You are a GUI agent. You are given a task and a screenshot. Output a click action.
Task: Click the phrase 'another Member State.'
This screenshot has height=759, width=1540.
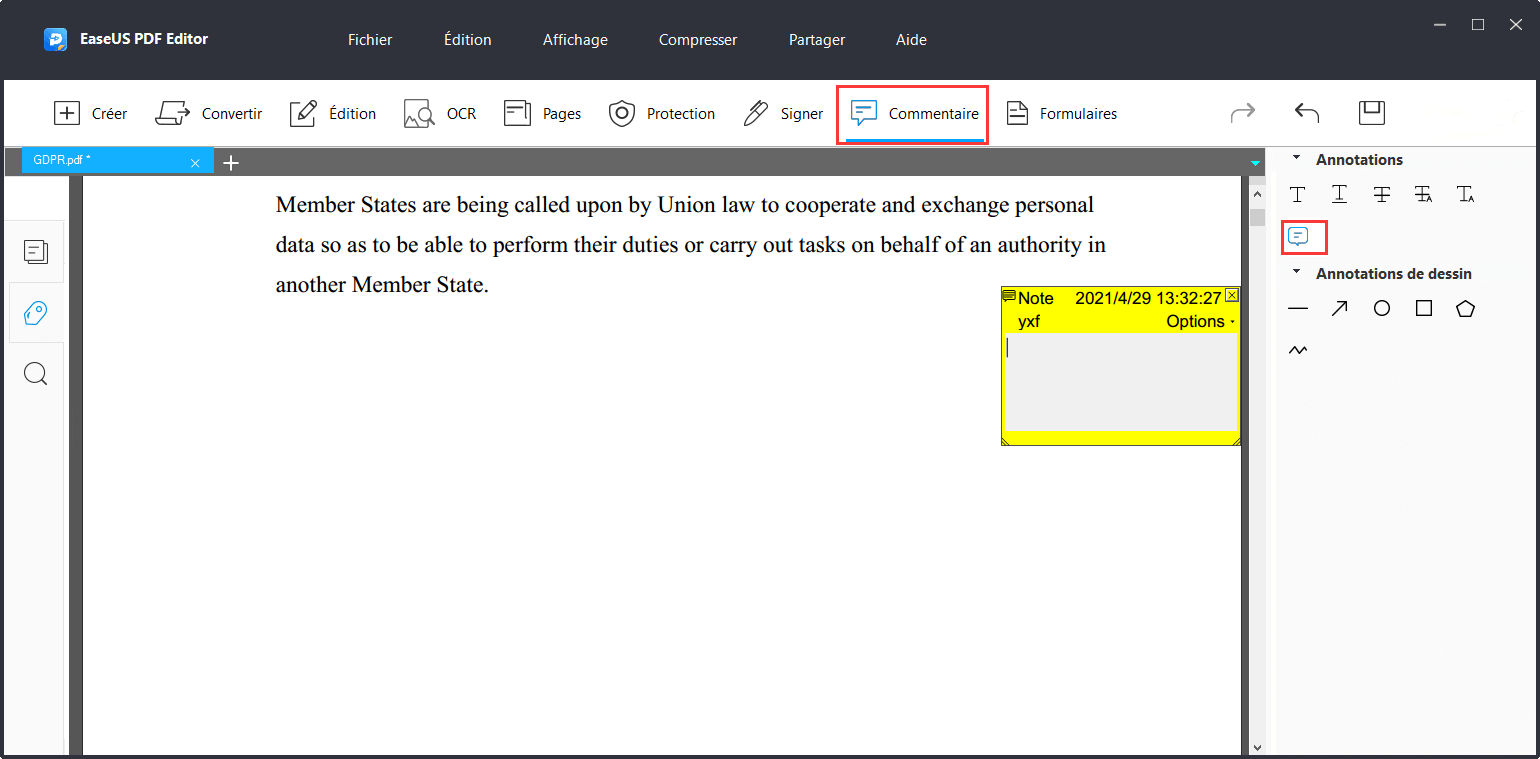tap(382, 285)
